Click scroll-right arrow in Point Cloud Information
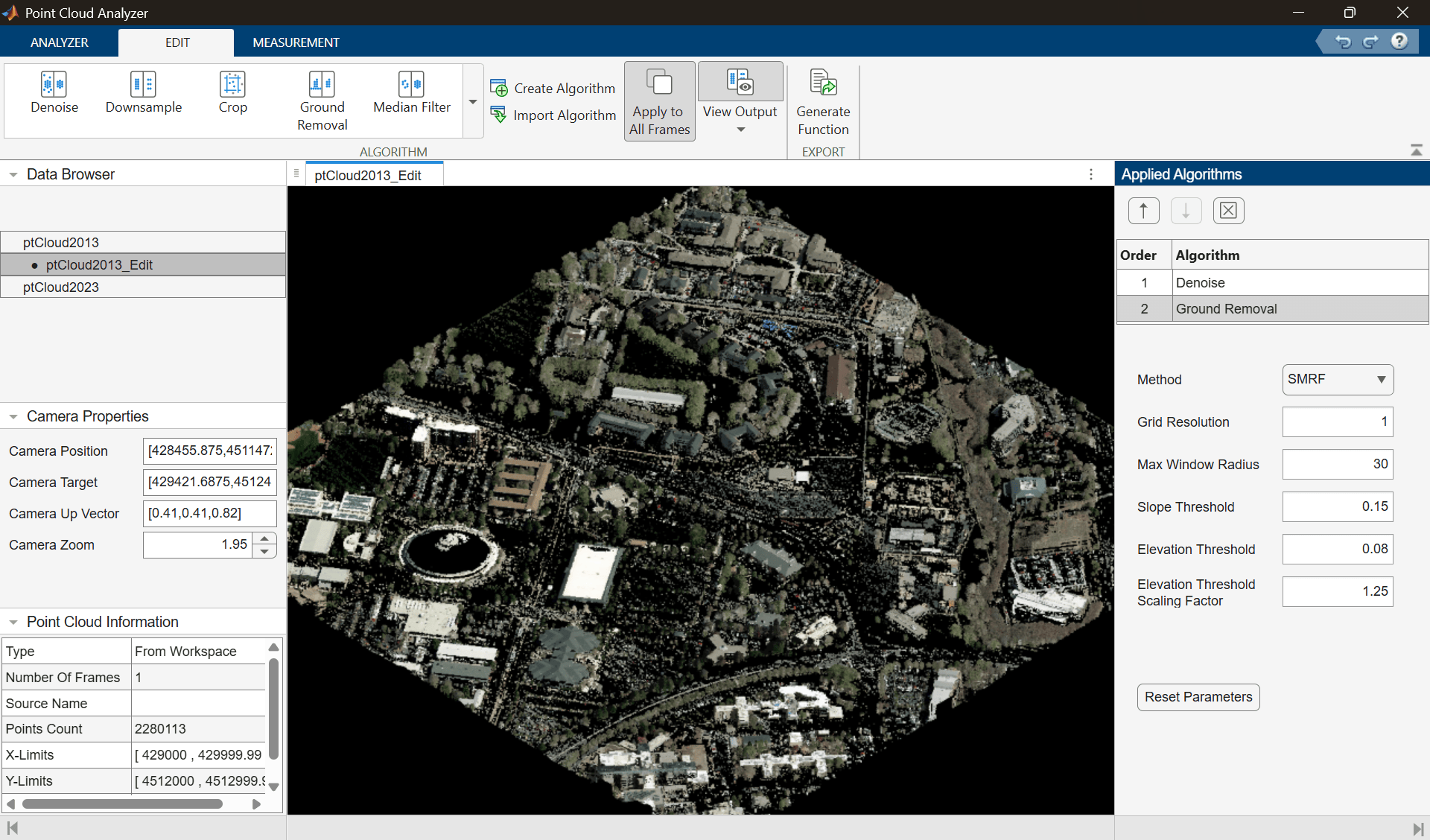 pos(256,804)
